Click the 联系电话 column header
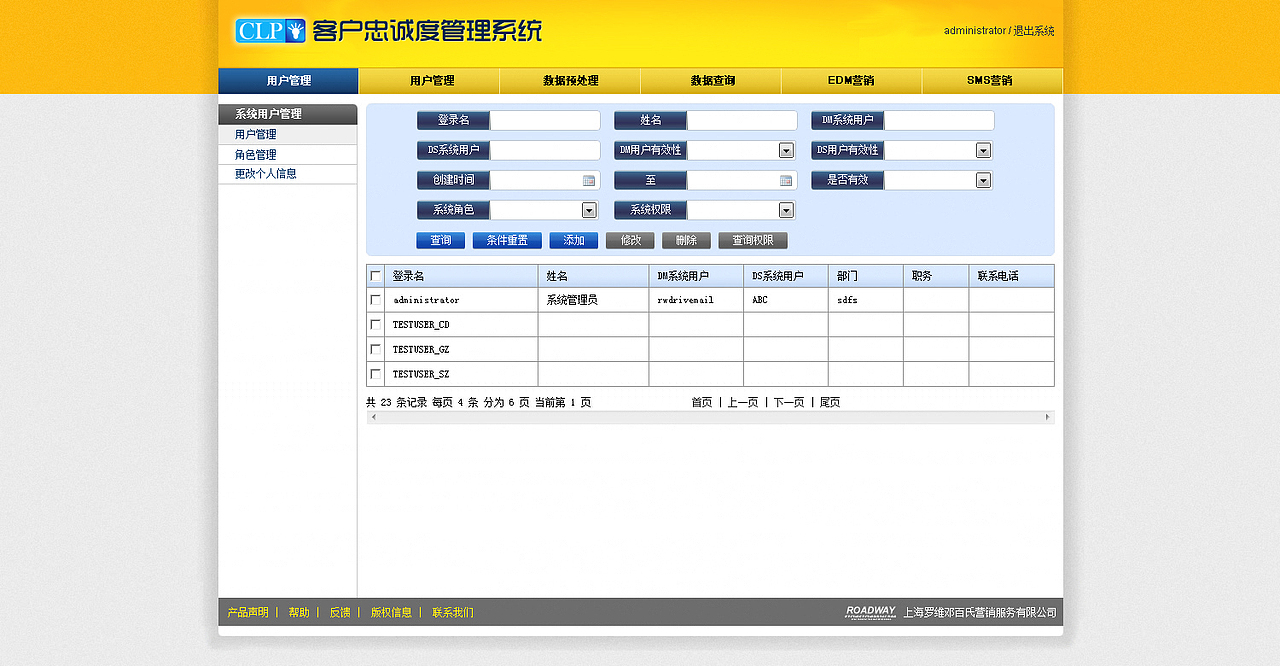Image resolution: width=1280 pixels, height=666 pixels. [1011, 276]
